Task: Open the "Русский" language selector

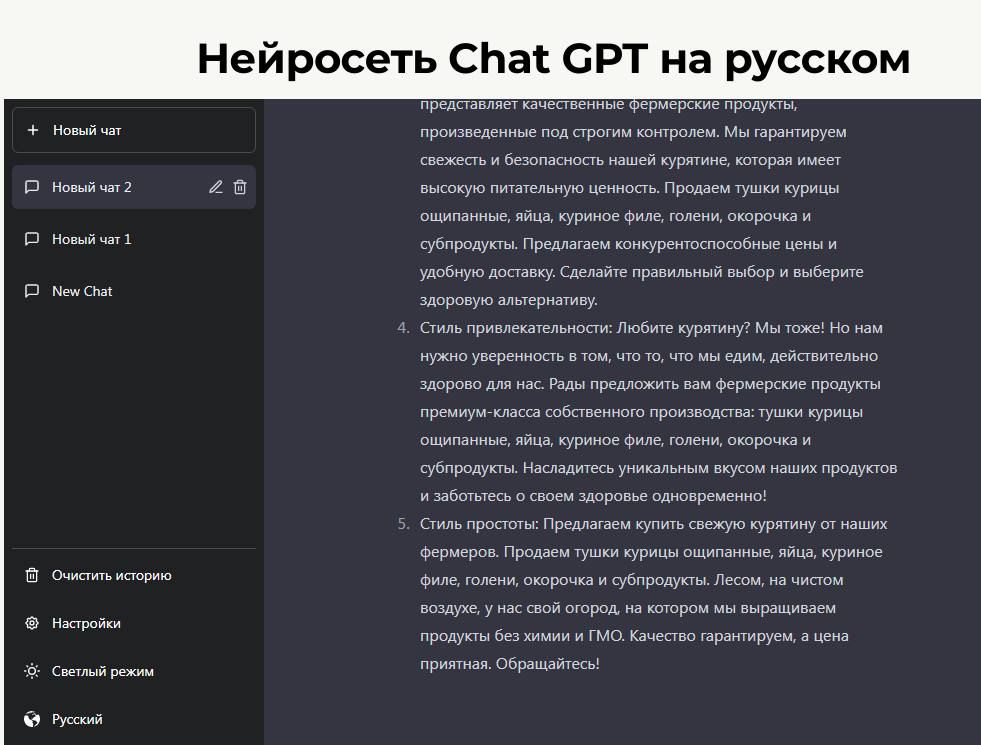Action: (x=77, y=719)
